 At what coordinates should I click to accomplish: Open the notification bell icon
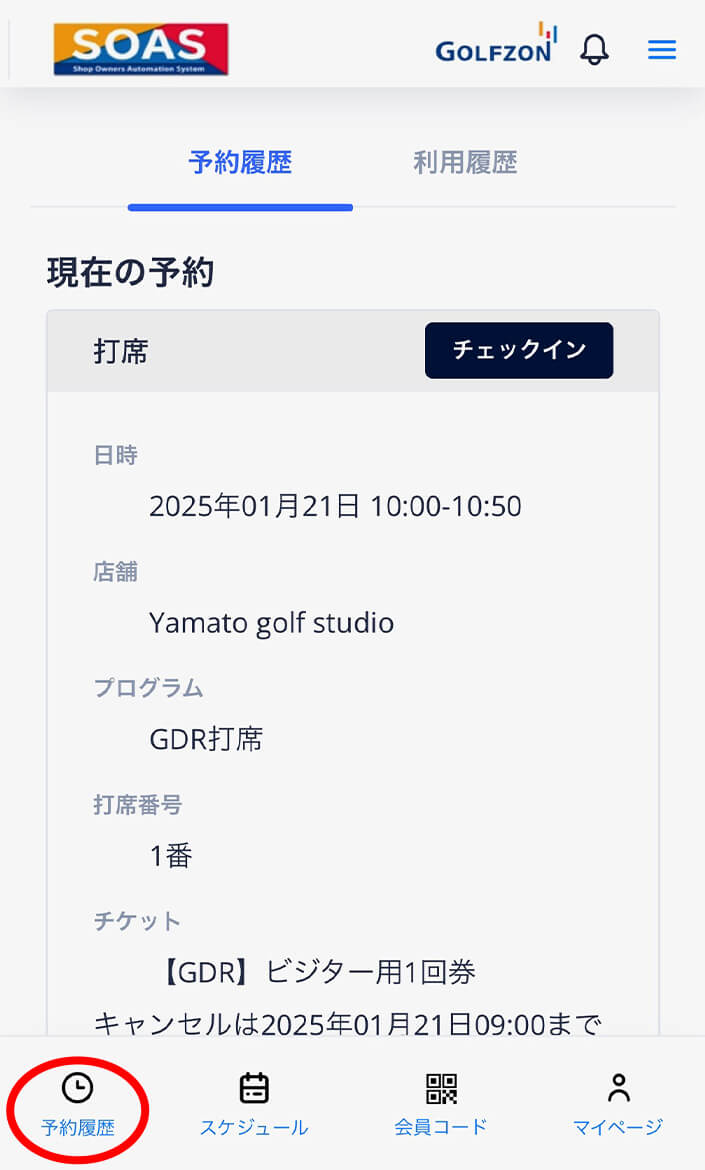coord(595,49)
